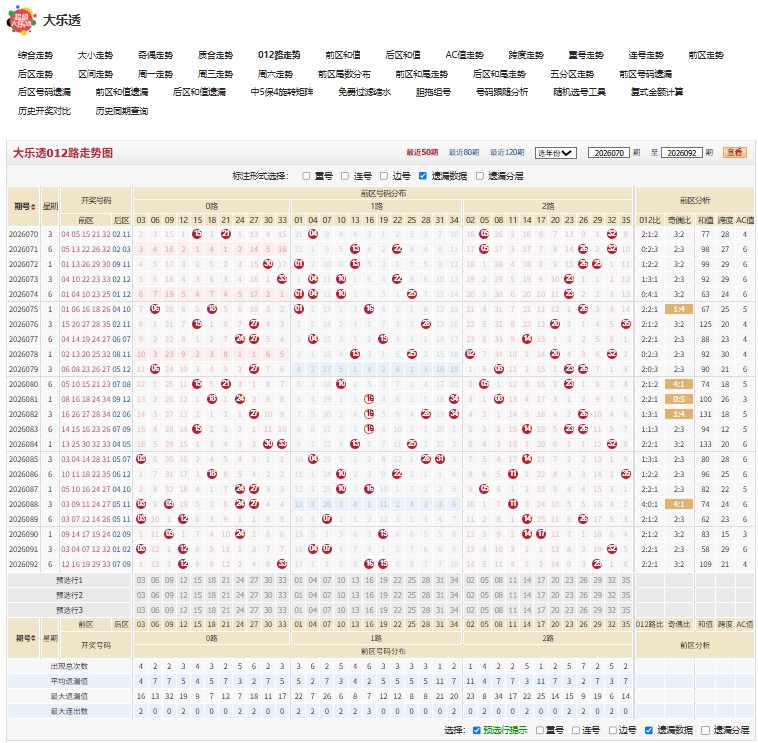The image size is (758, 743).
Task: Click 平均遗漏值 statistics row label
Action: [x=69, y=681]
